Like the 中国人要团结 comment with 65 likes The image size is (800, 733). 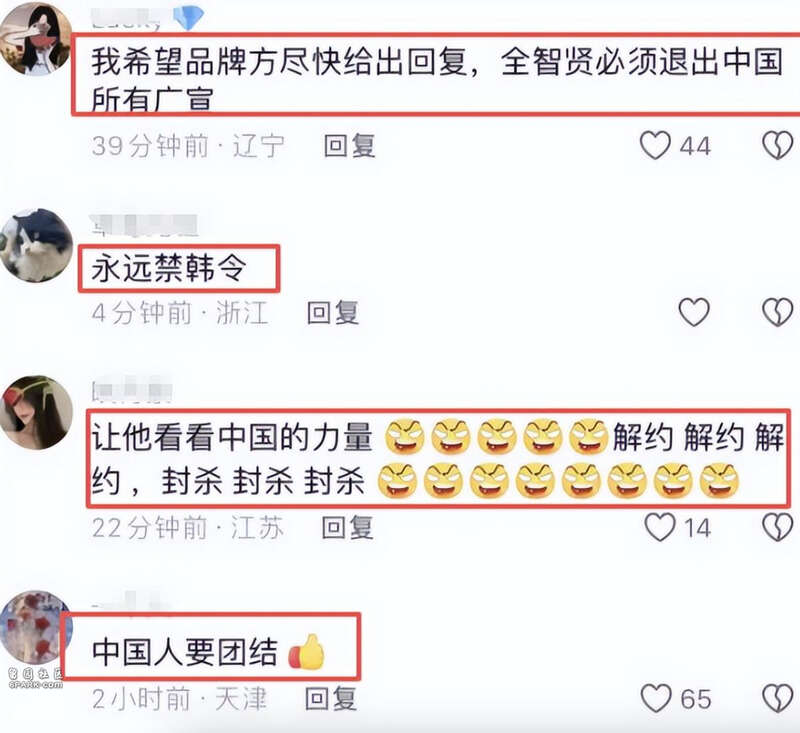(656, 698)
